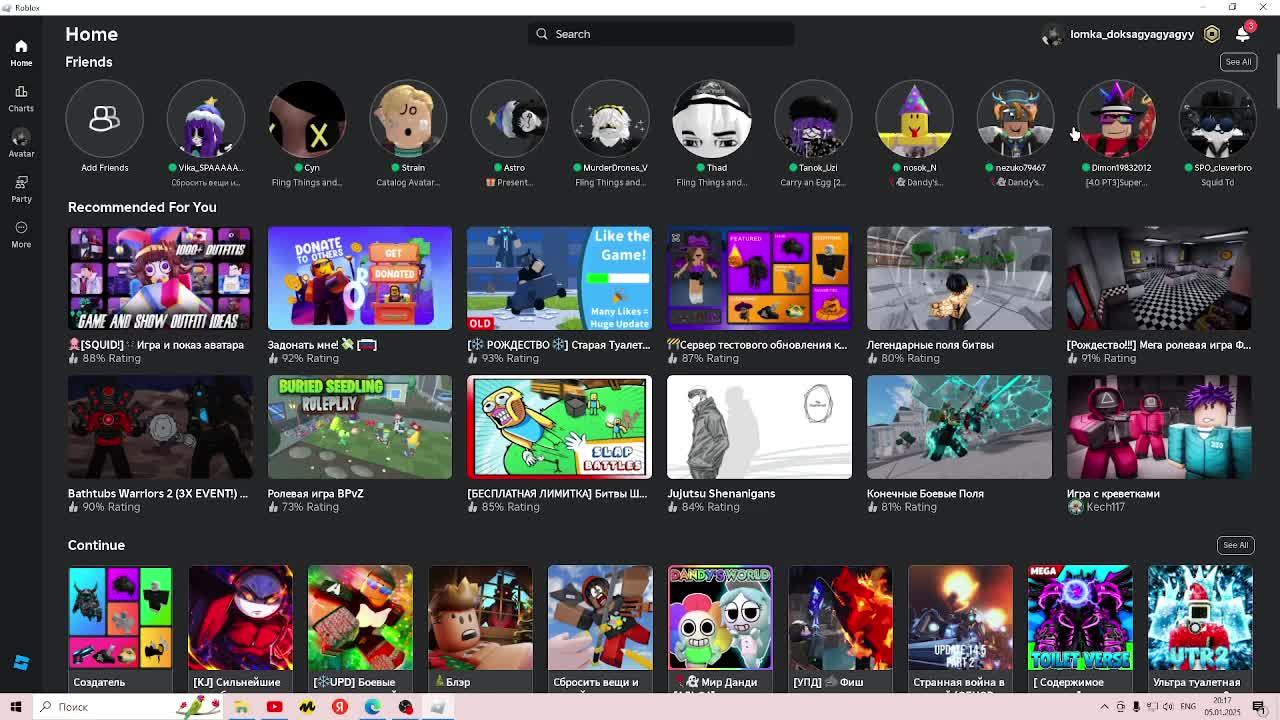Click the Recommended For You heading

[x=142, y=207]
